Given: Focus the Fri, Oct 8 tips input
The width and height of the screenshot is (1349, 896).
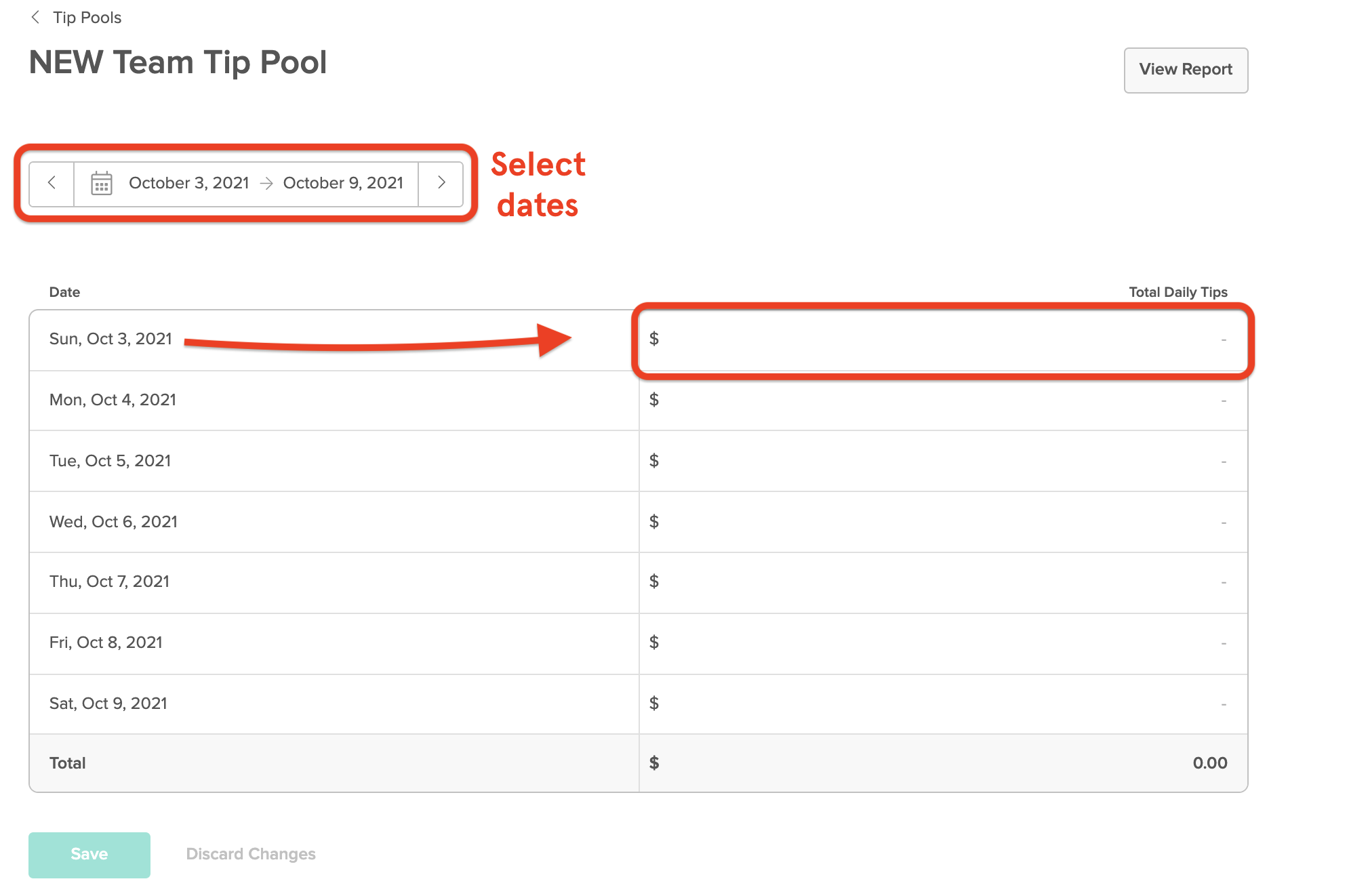Looking at the screenshot, I should coord(942,643).
